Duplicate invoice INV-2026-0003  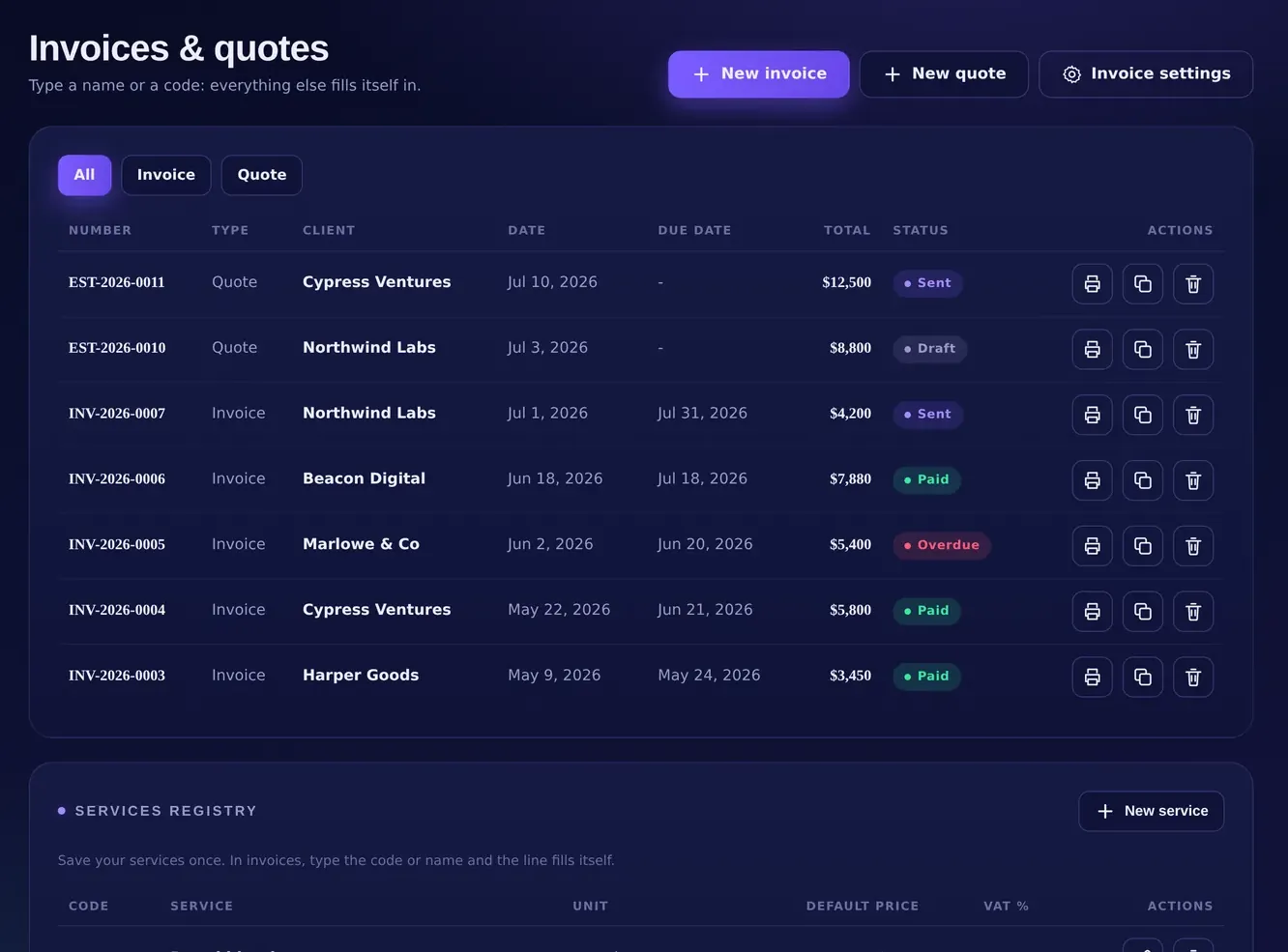click(x=1142, y=678)
